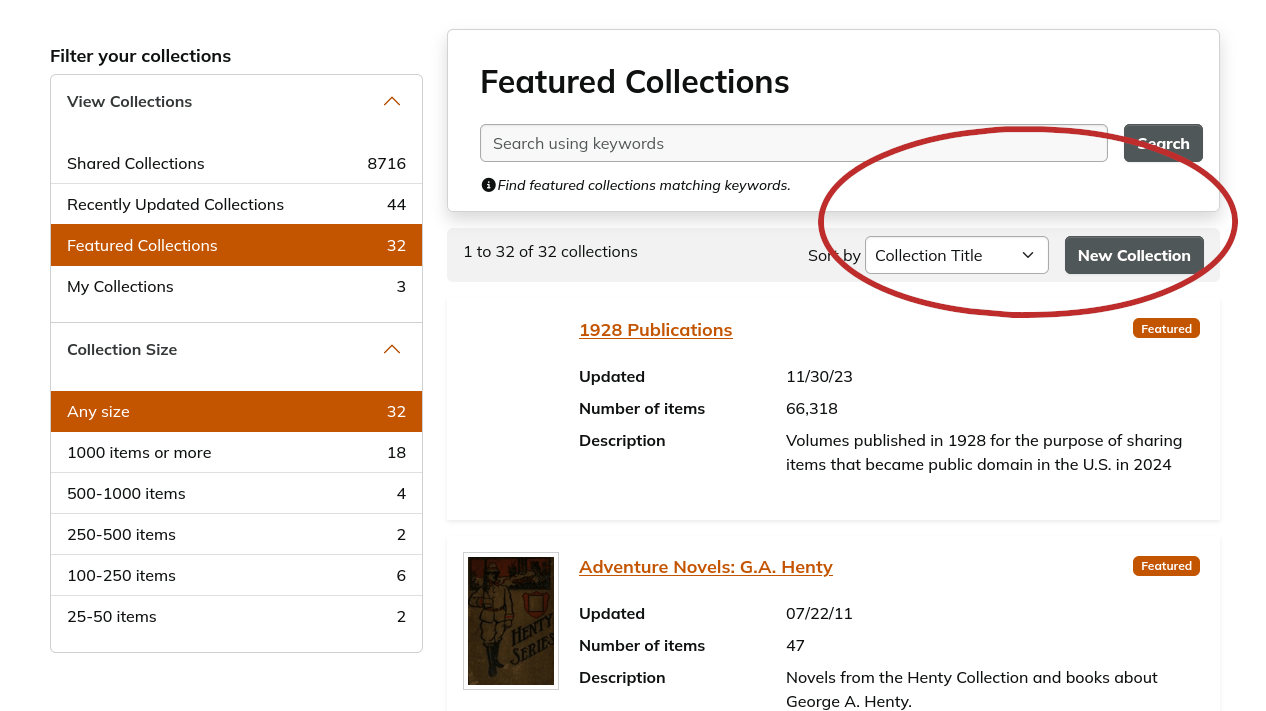Collapse the View Collections section
Screen dimensions: 1266x711
click(x=392, y=101)
